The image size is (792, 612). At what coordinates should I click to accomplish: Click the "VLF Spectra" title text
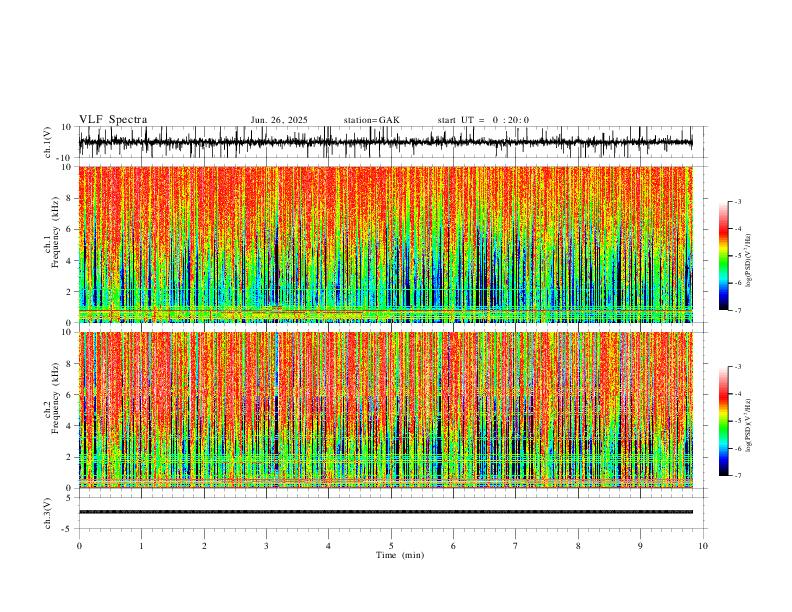coord(113,119)
